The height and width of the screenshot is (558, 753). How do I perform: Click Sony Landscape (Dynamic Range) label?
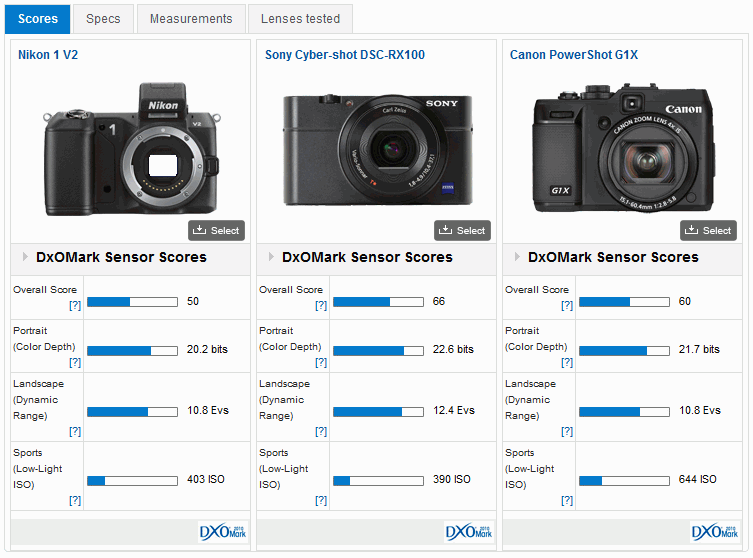[284, 400]
